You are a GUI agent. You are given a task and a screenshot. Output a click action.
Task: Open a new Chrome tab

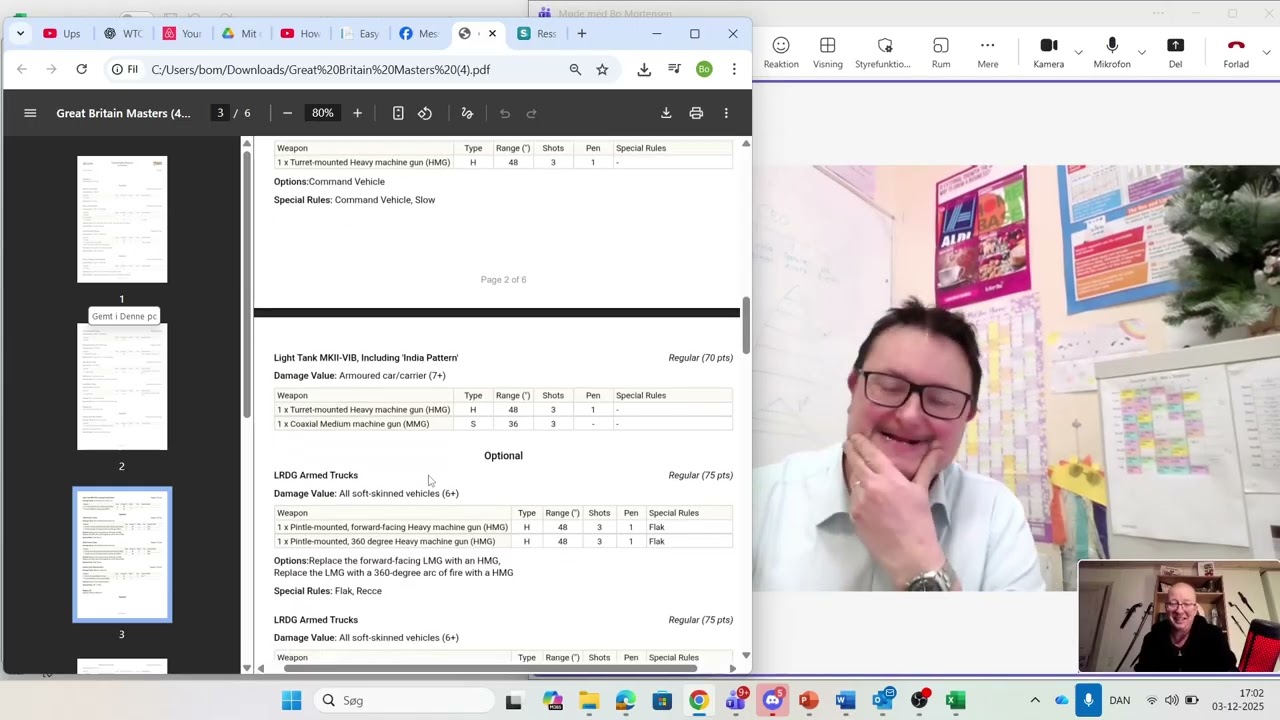582,33
